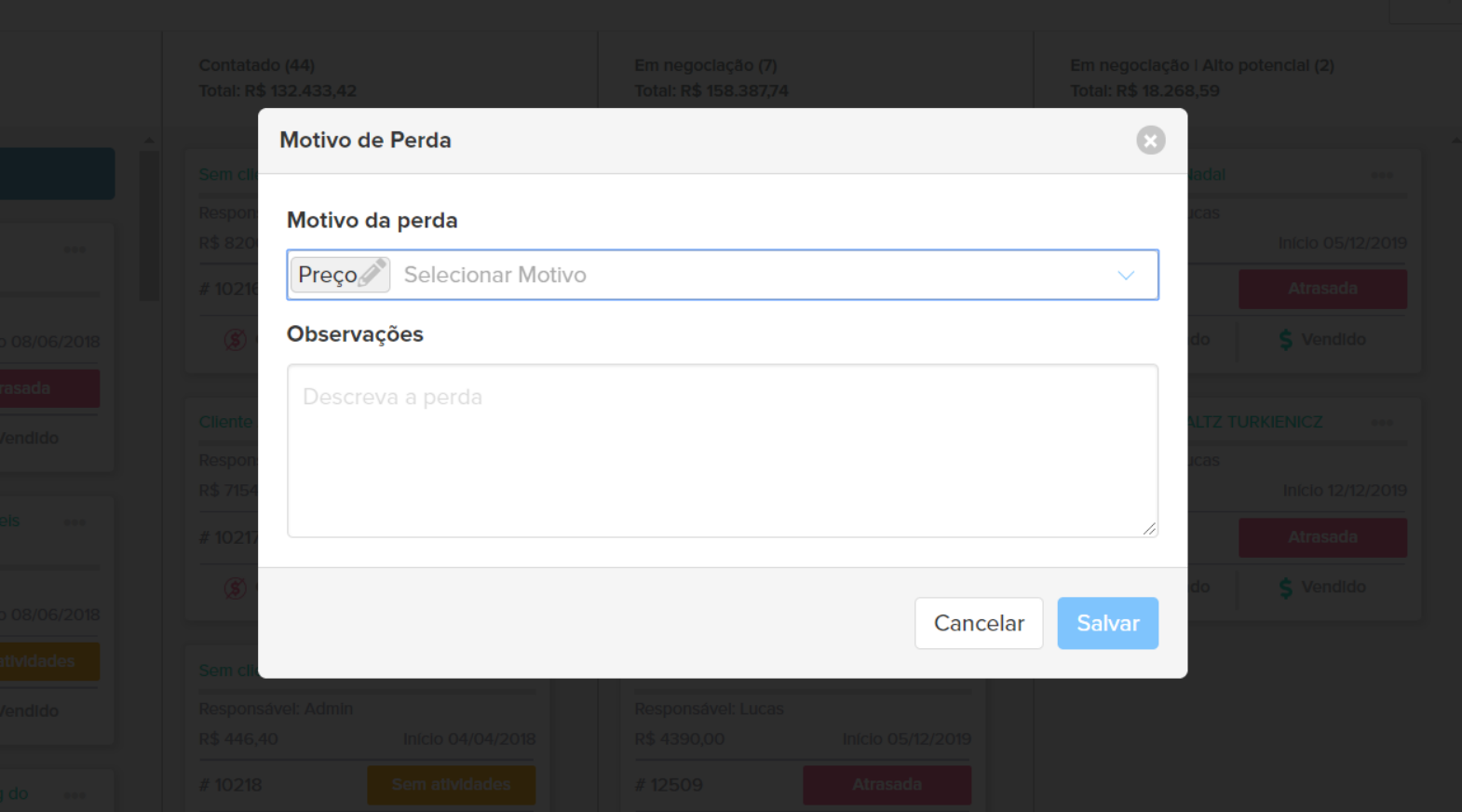Click Atrasada badge on card #12509

coord(887,785)
